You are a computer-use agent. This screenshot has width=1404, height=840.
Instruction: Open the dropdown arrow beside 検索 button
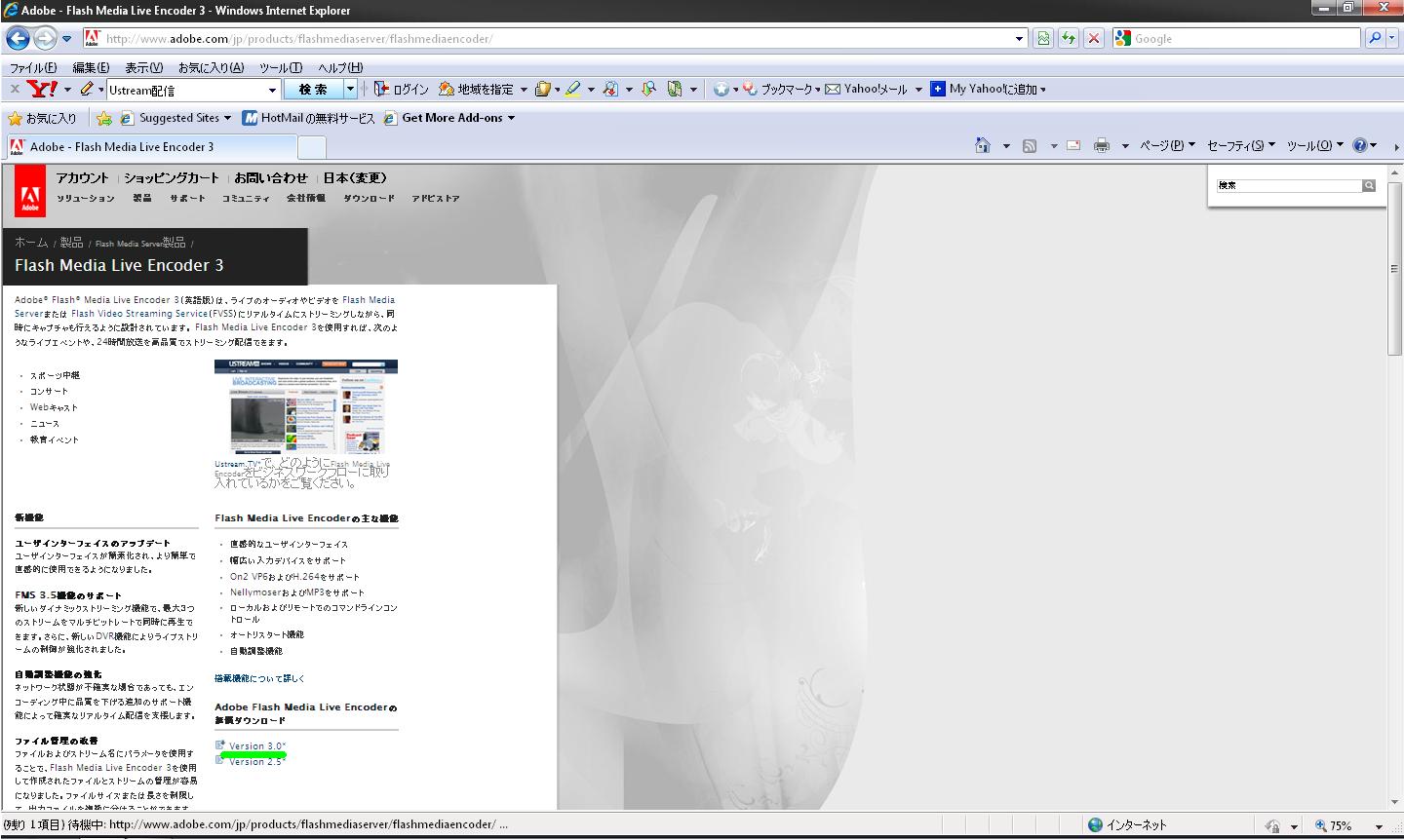tap(351, 89)
